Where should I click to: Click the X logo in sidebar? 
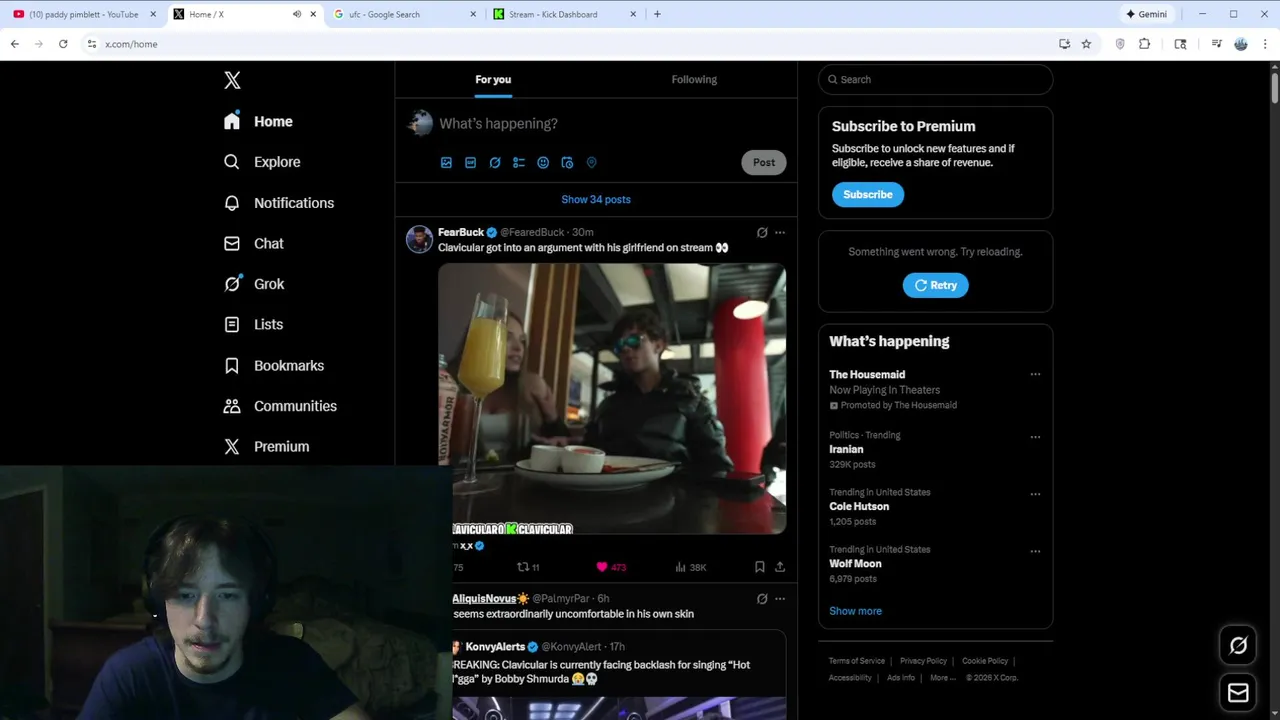pos(232,81)
